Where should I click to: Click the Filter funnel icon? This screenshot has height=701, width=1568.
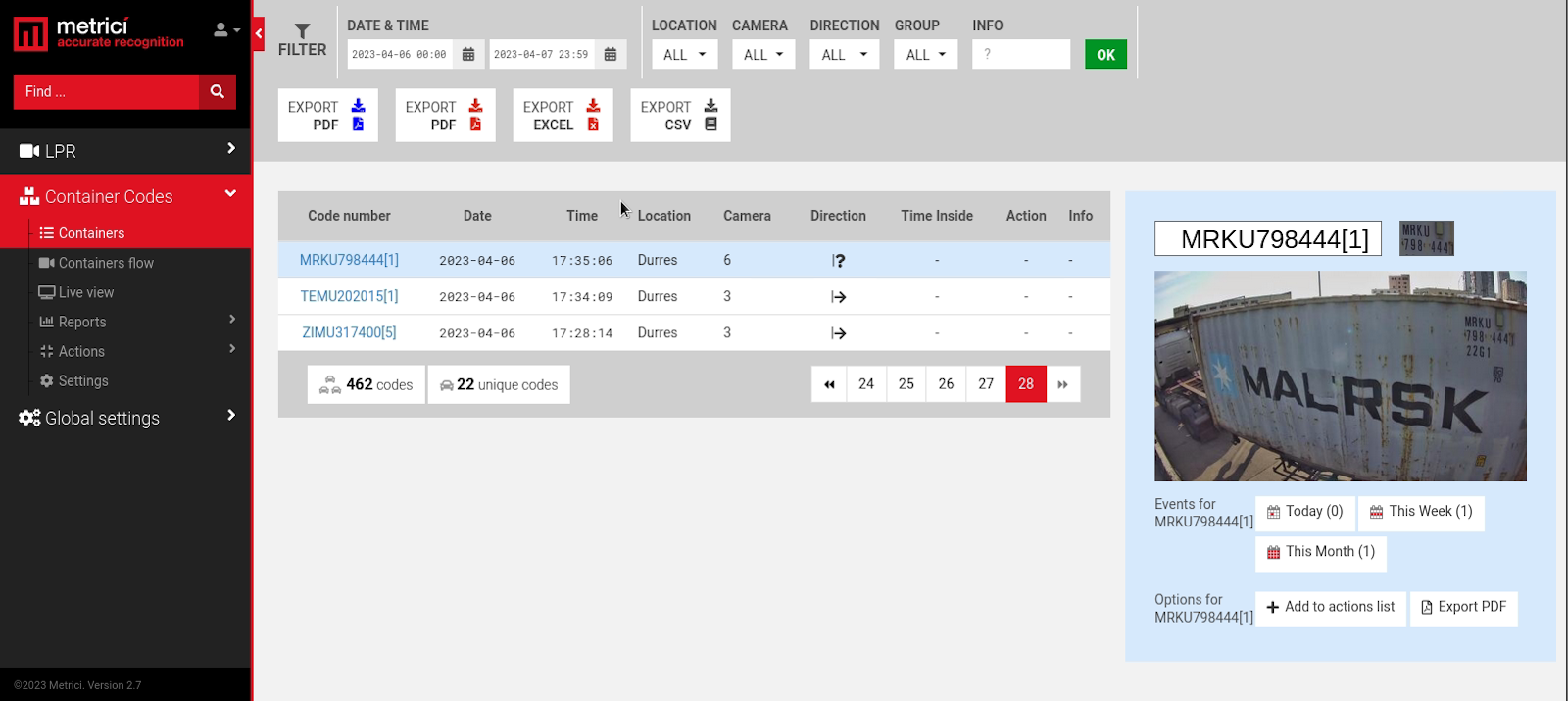(x=302, y=32)
